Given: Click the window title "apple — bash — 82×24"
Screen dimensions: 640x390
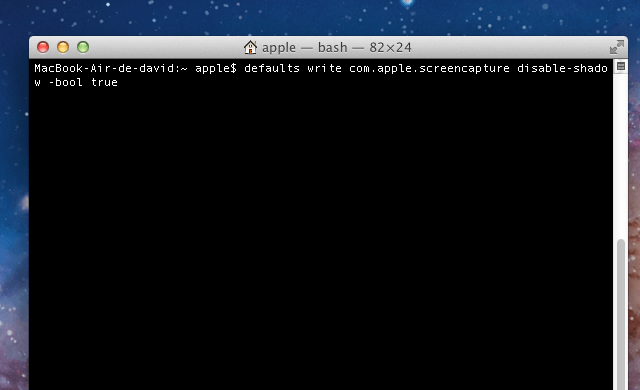Looking at the screenshot, I should click(x=337, y=48).
